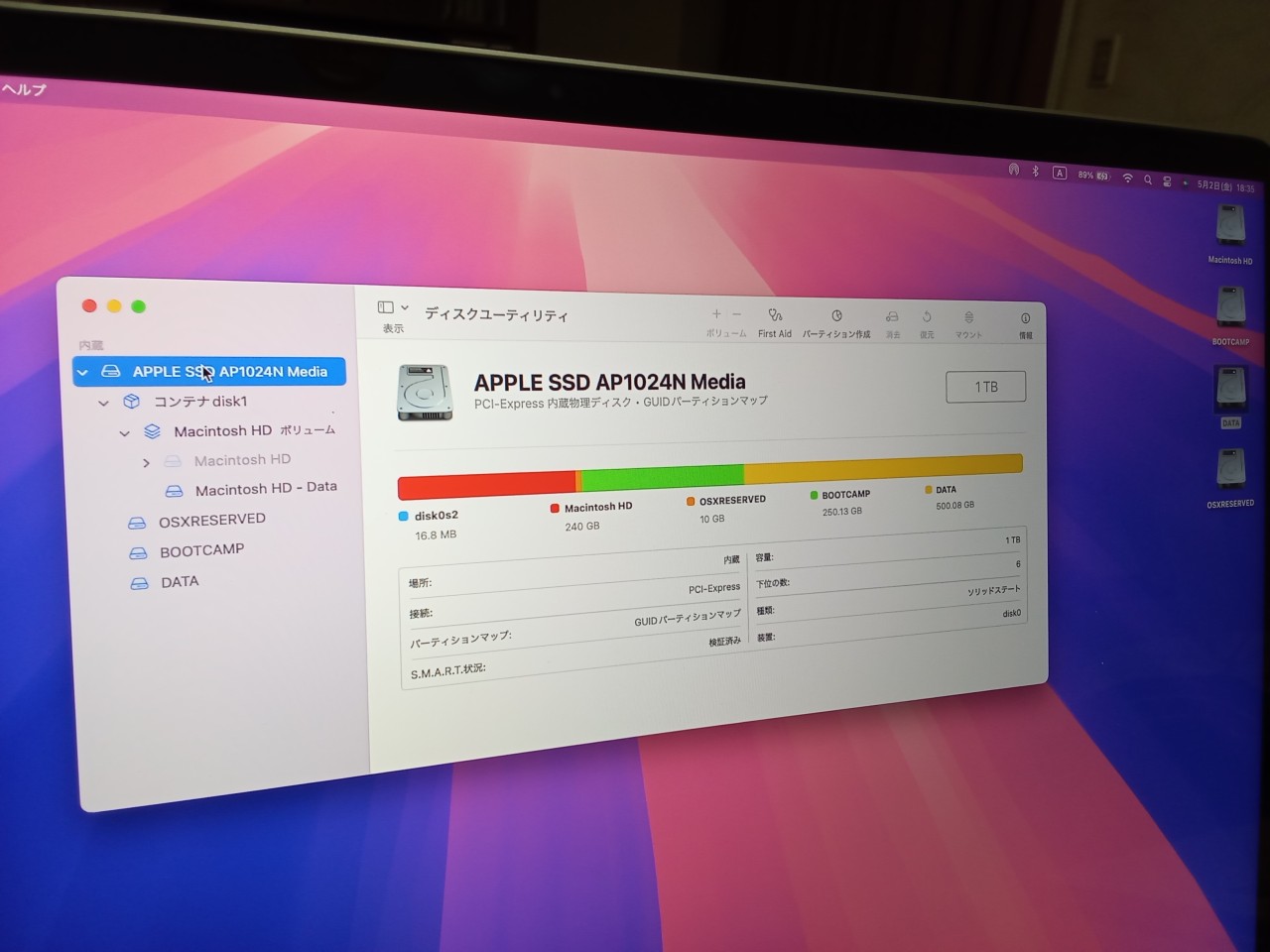Collapse the Macintosh HD ボリューム group
1270x952 pixels.
[124, 432]
